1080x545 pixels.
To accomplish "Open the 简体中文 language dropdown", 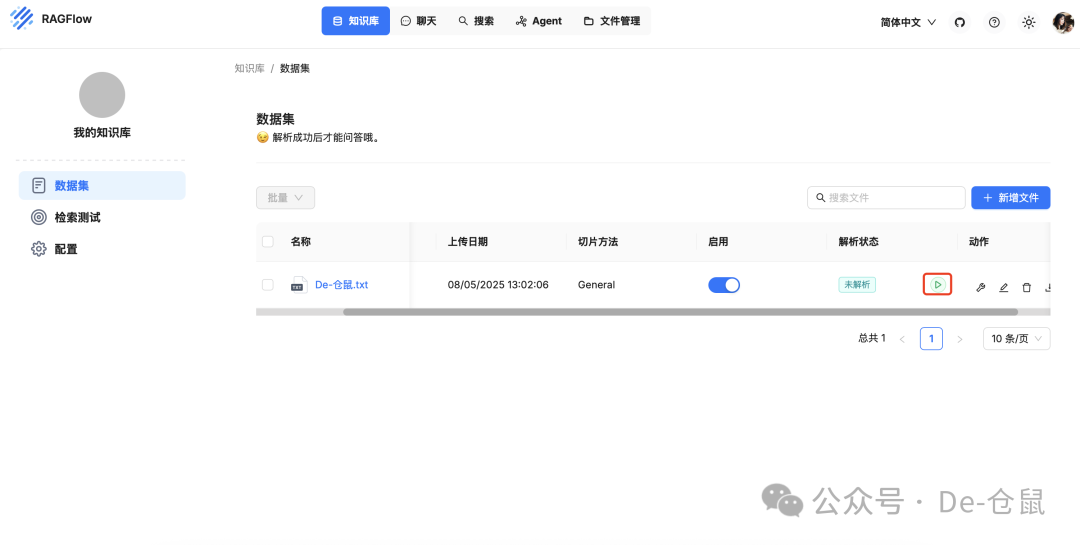I will click(x=908, y=22).
